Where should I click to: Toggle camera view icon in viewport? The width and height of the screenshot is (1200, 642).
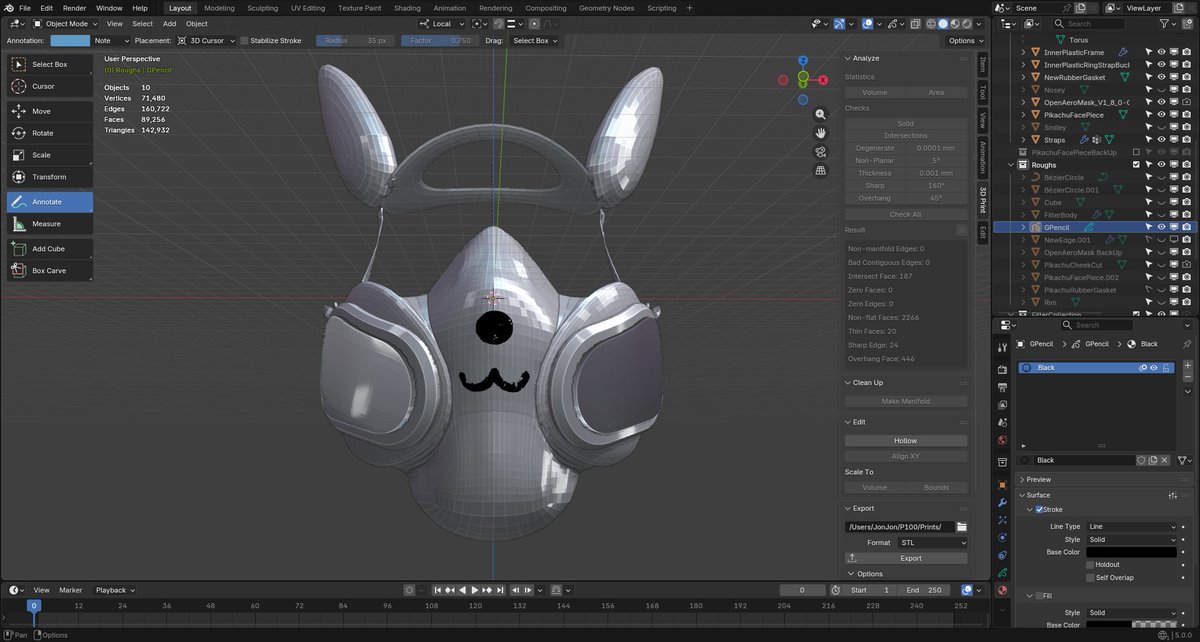821,152
